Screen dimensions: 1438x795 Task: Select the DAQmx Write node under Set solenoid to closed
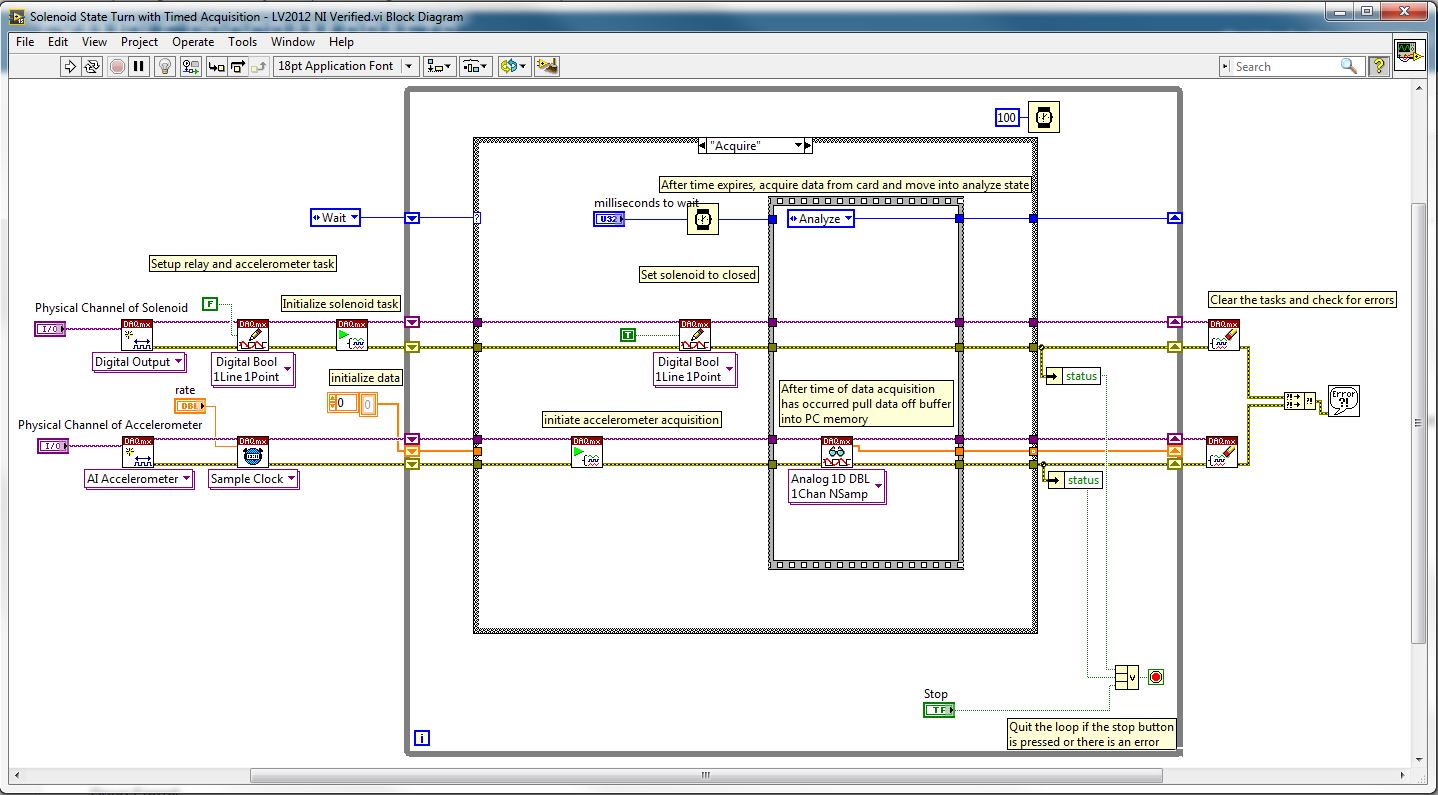pos(695,335)
